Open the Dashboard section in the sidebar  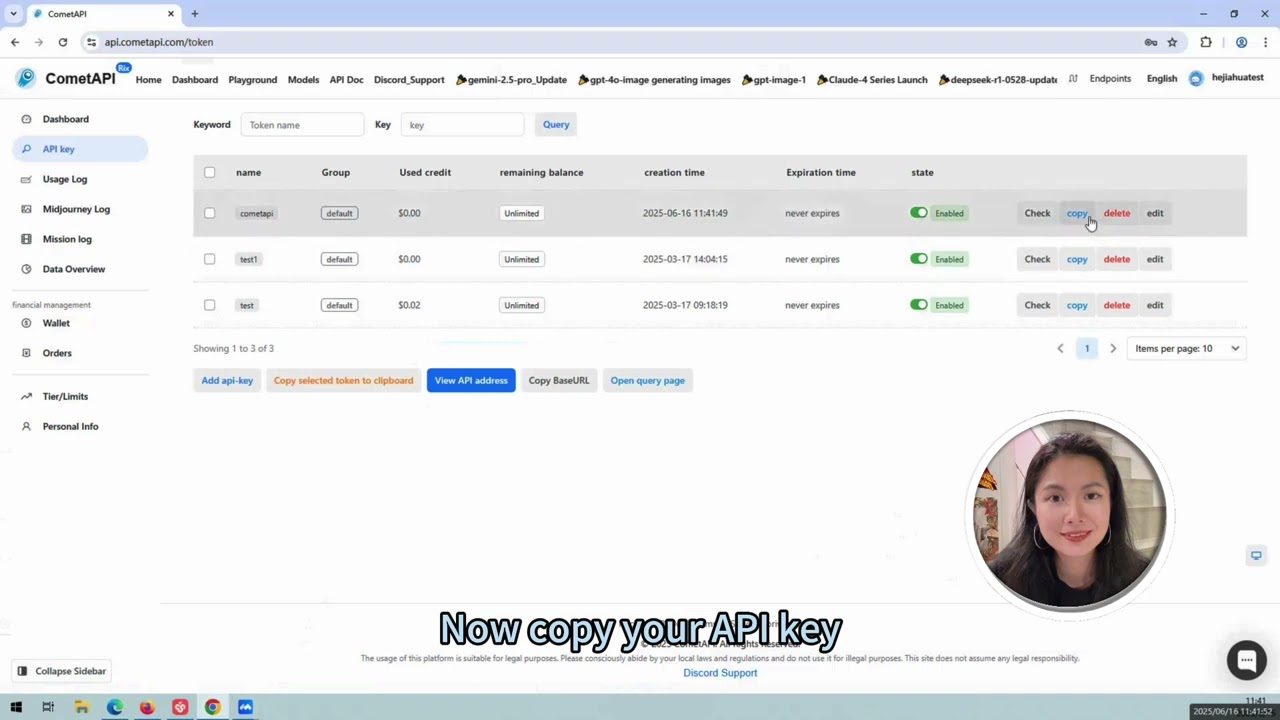tap(65, 119)
